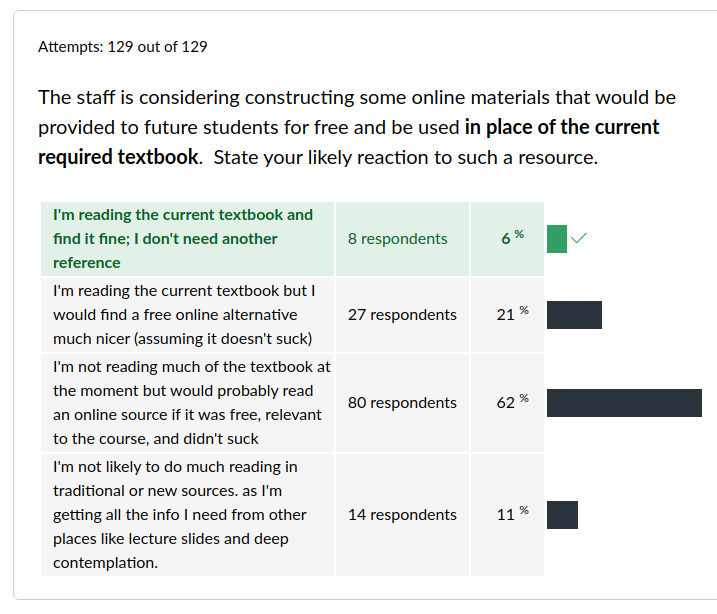Select the answer about lecture slides and deep contemplation
Viewport: 717px width, 614px height.
(187, 515)
